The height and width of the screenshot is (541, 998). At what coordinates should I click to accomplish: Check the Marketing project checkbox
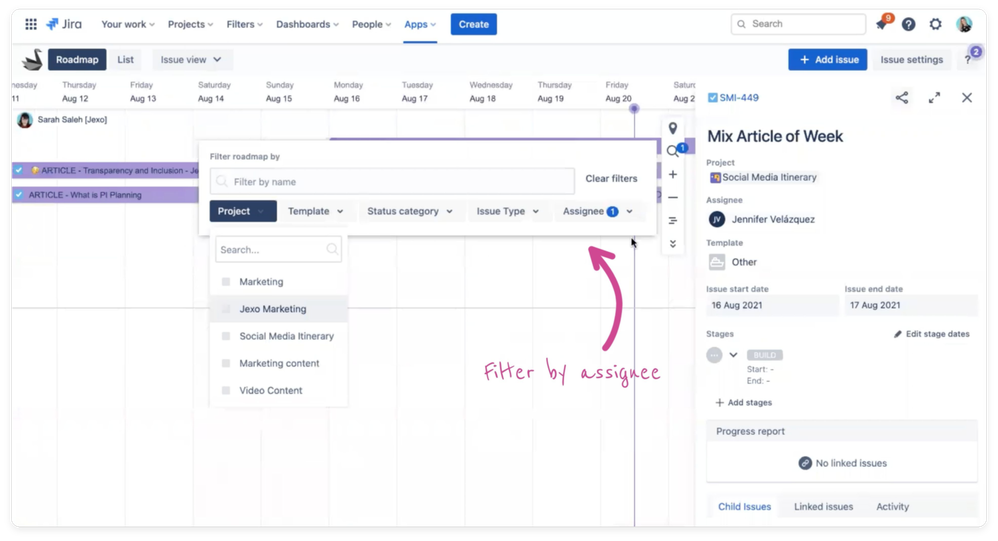point(225,281)
